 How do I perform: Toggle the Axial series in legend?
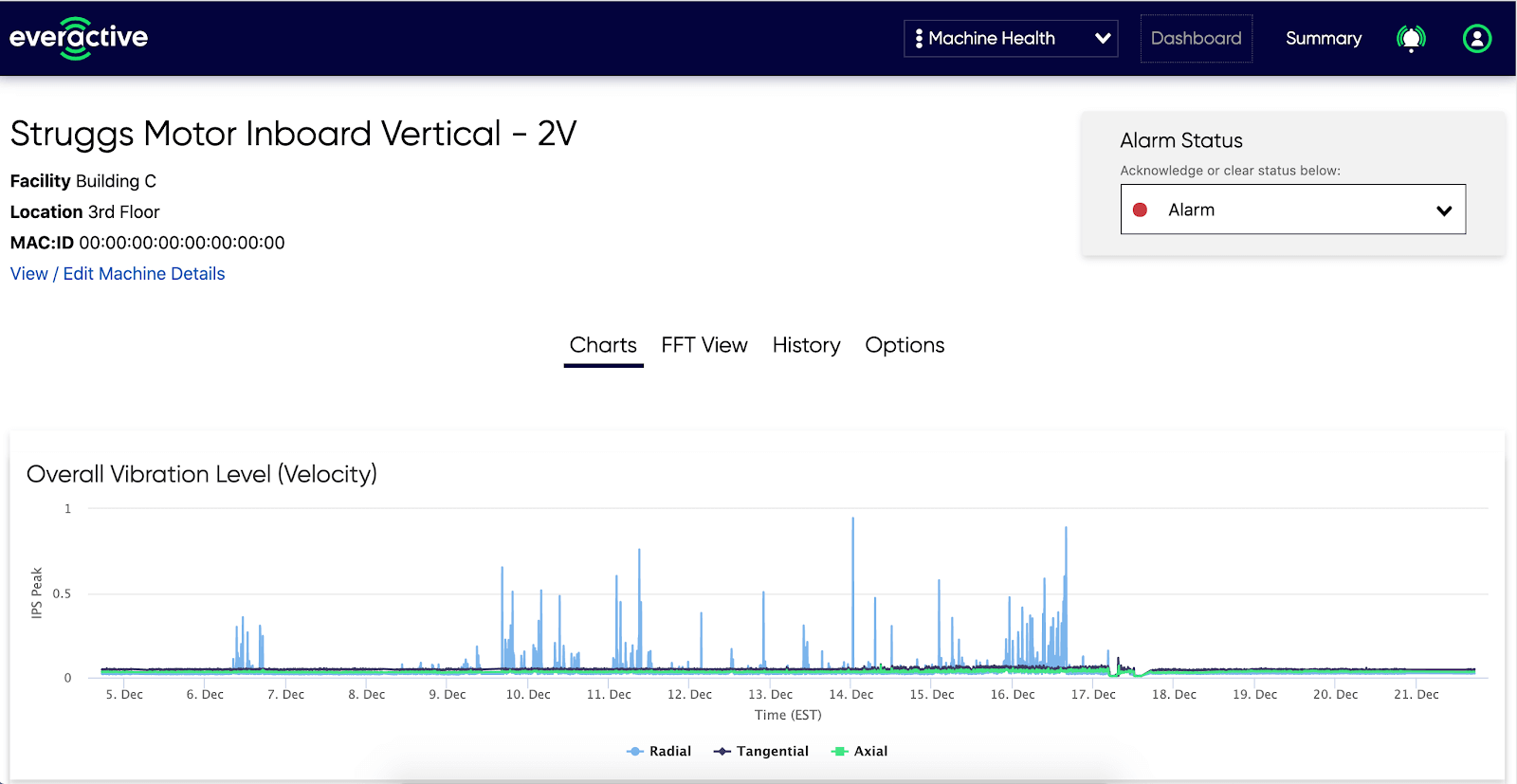[x=859, y=751]
